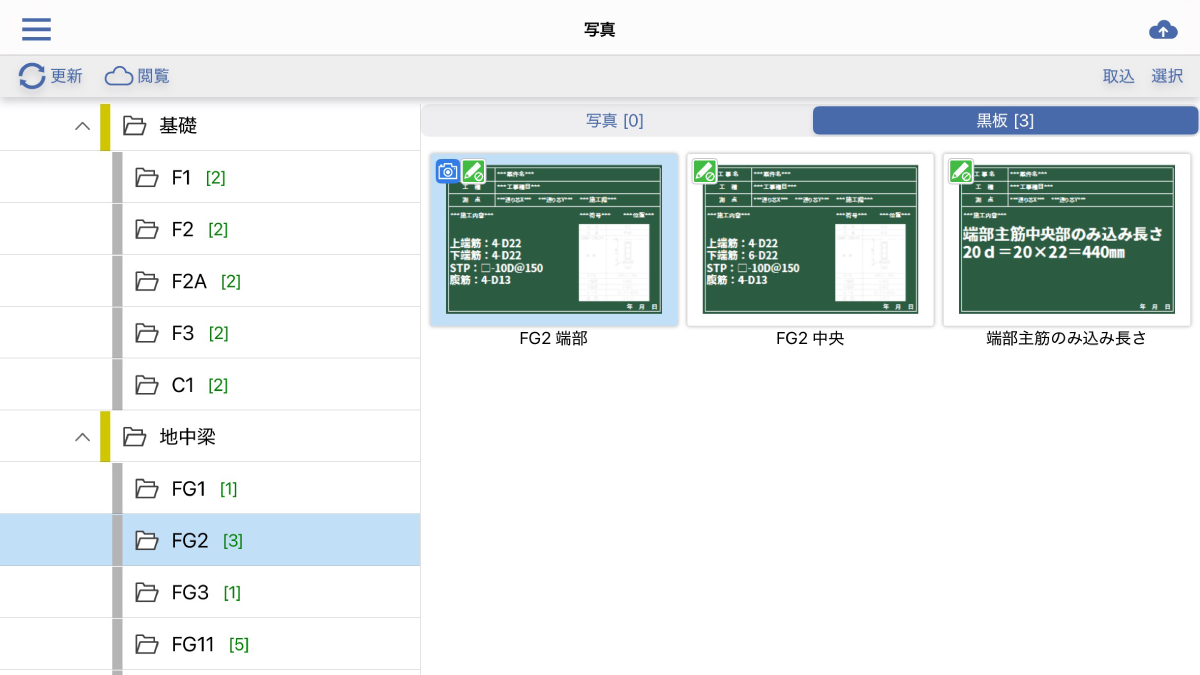Select the 黒板 [3] tab
1200x675 pixels.
(x=1005, y=121)
